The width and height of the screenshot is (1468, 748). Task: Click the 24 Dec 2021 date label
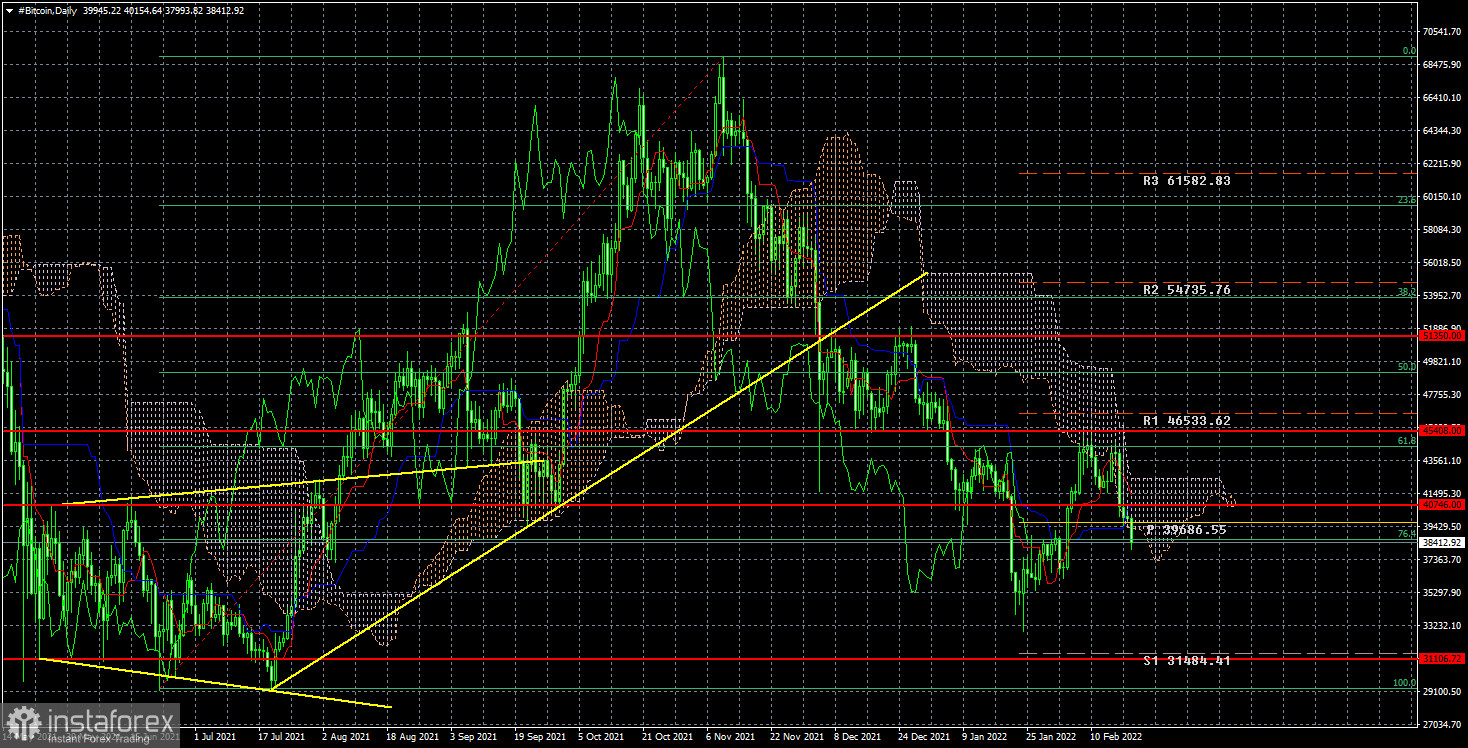[925, 736]
